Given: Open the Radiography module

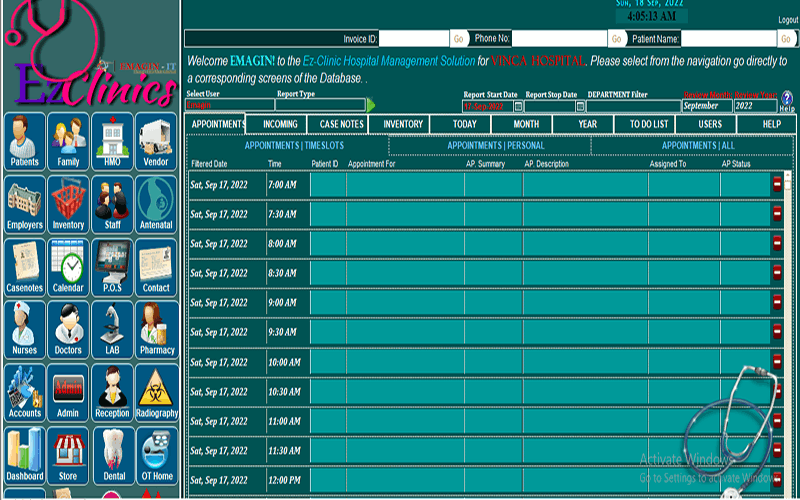Looking at the screenshot, I should tap(156, 393).
